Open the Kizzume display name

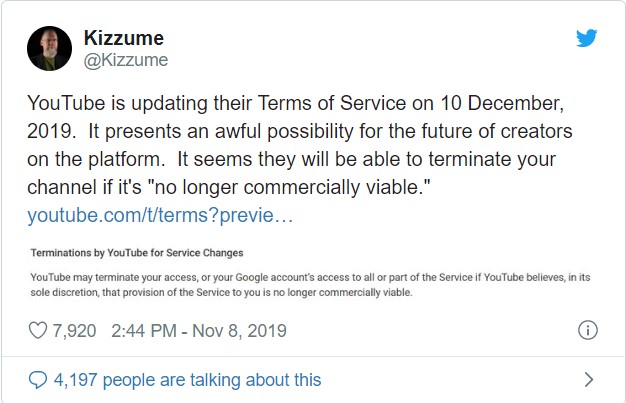(x=124, y=38)
